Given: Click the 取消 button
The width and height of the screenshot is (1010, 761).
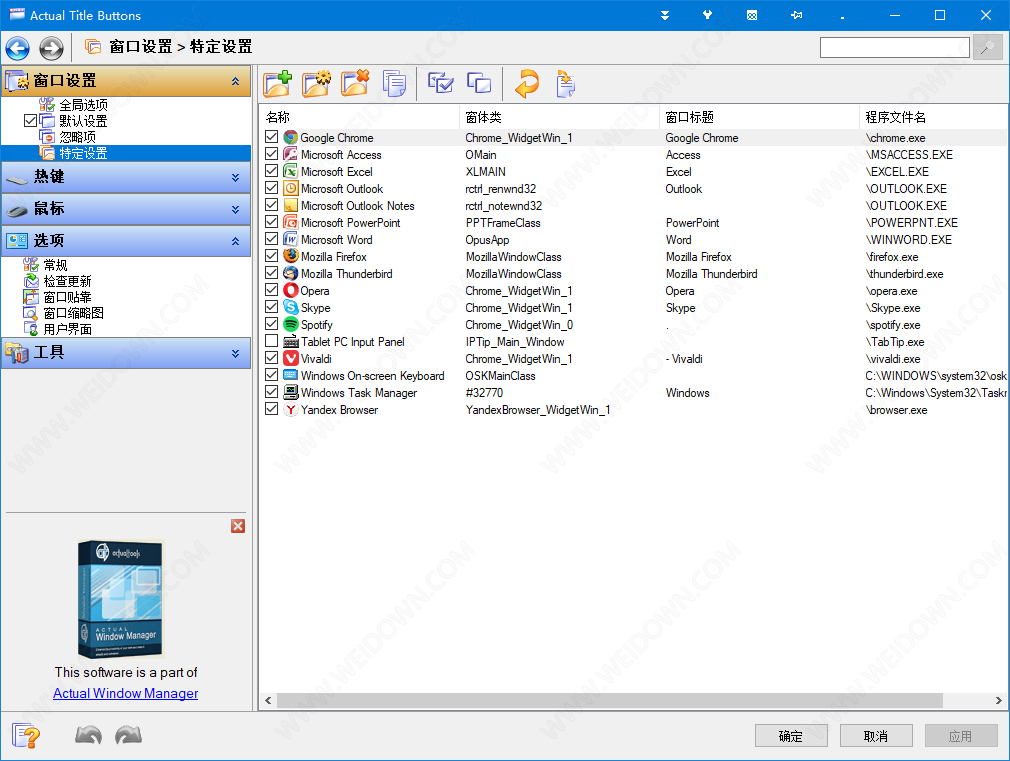Looking at the screenshot, I should [876, 736].
